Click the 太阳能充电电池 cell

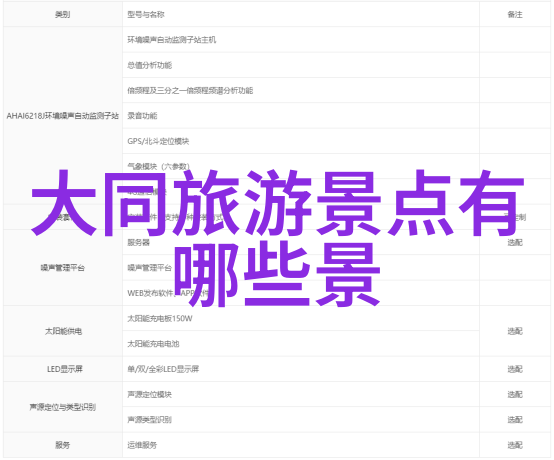click(301, 344)
